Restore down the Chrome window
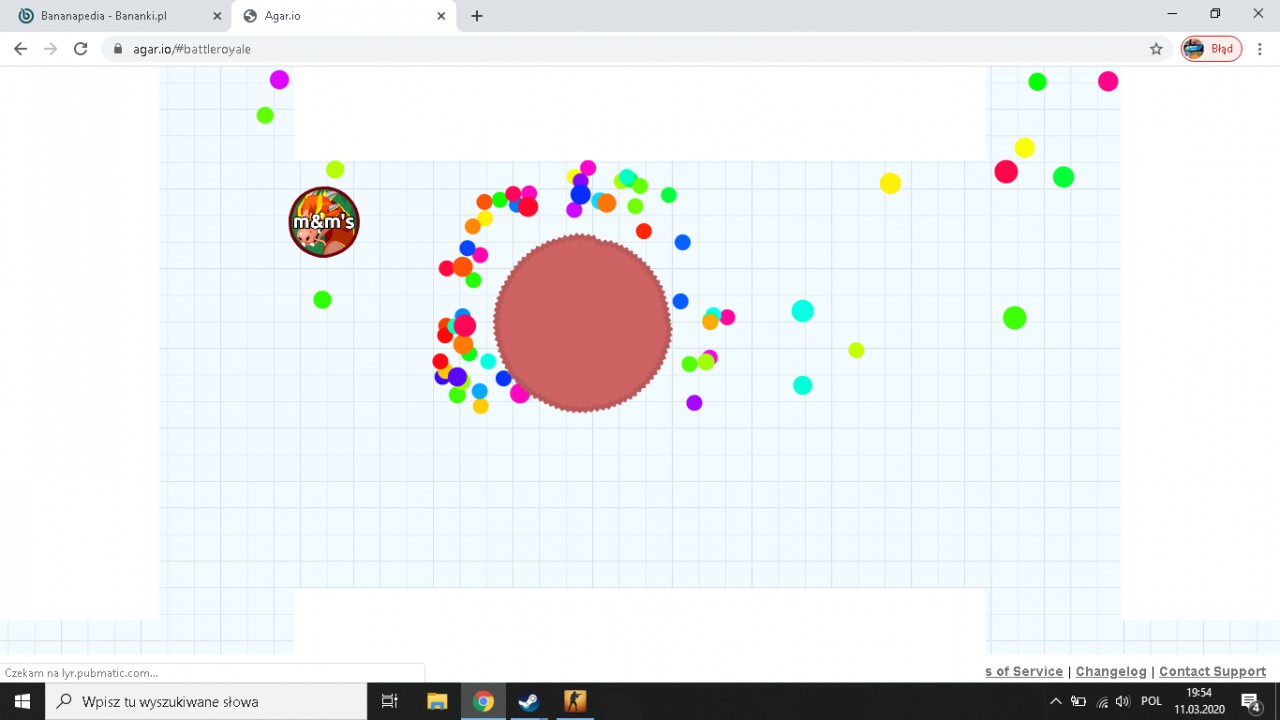 (x=1215, y=14)
